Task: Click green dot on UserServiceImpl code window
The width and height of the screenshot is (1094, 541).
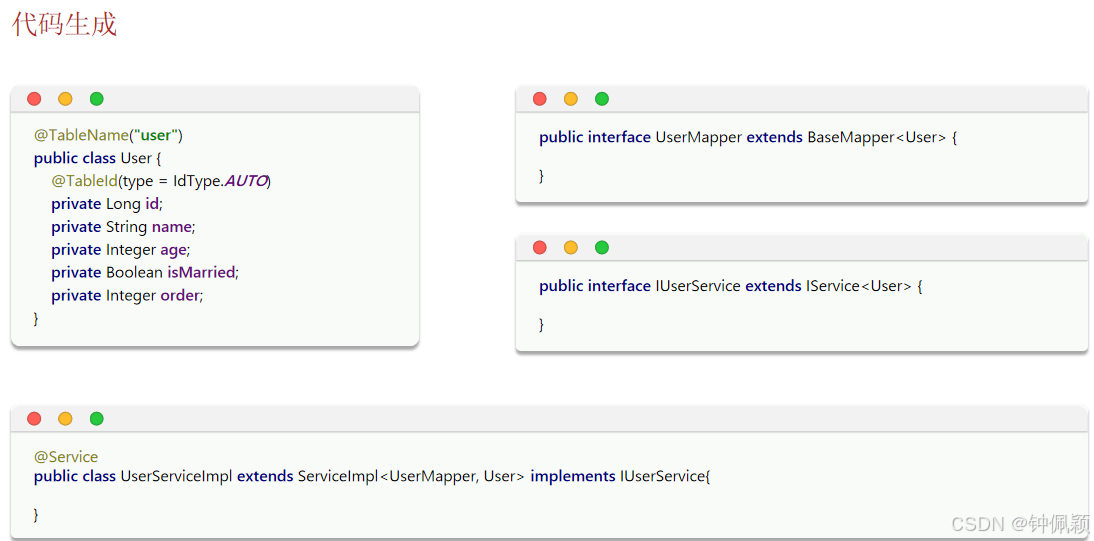Action: click(x=97, y=419)
